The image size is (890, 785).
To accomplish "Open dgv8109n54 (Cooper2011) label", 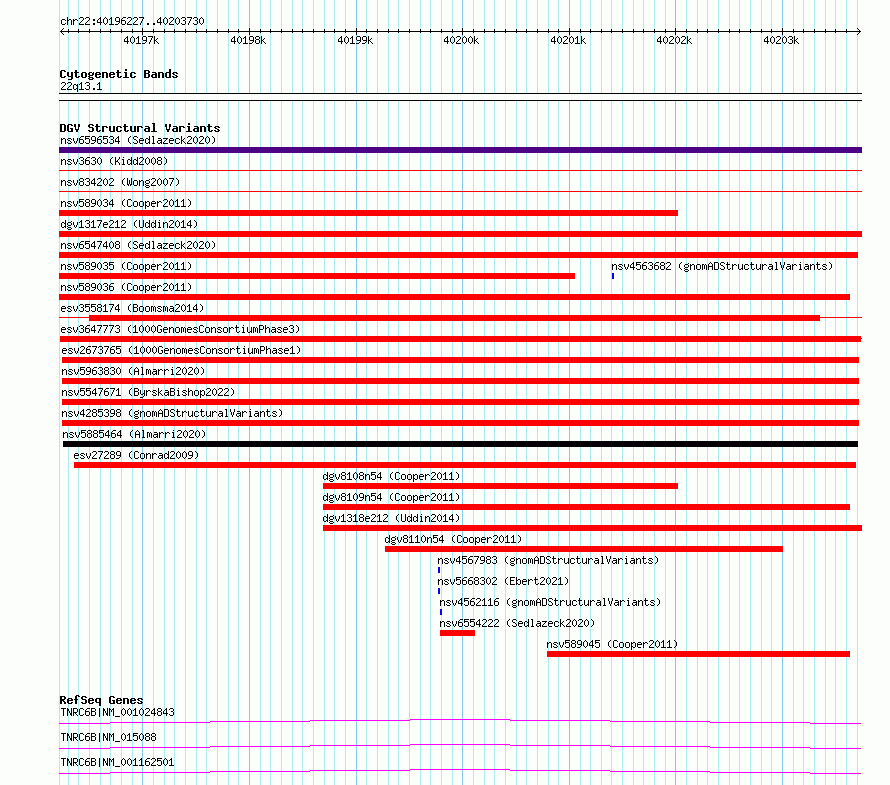I will [391, 497].
